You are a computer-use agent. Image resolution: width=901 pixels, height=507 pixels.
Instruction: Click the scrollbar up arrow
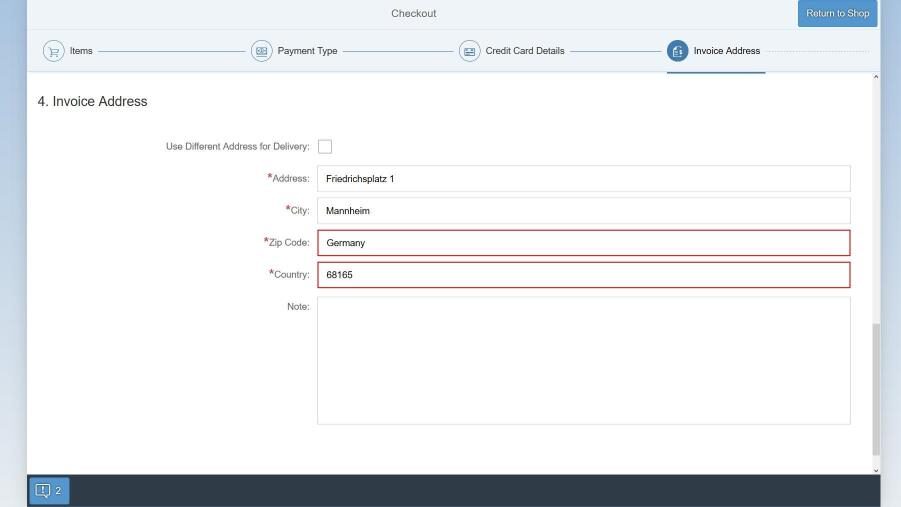pos(876,77)
